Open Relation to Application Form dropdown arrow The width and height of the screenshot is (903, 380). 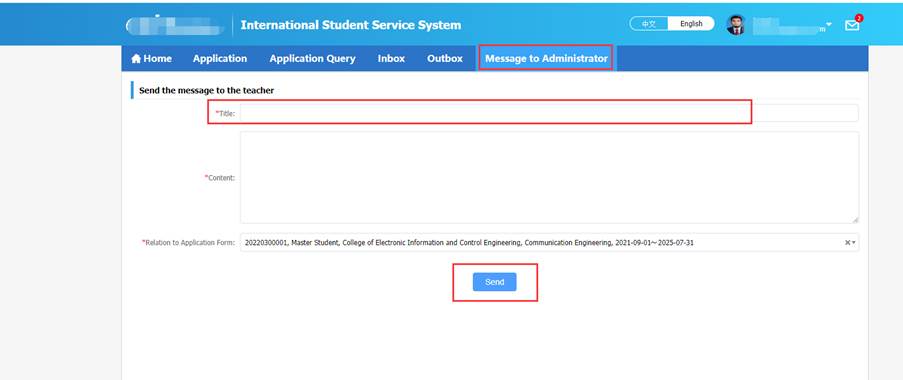pyautogui.click(x=854, y=243)
